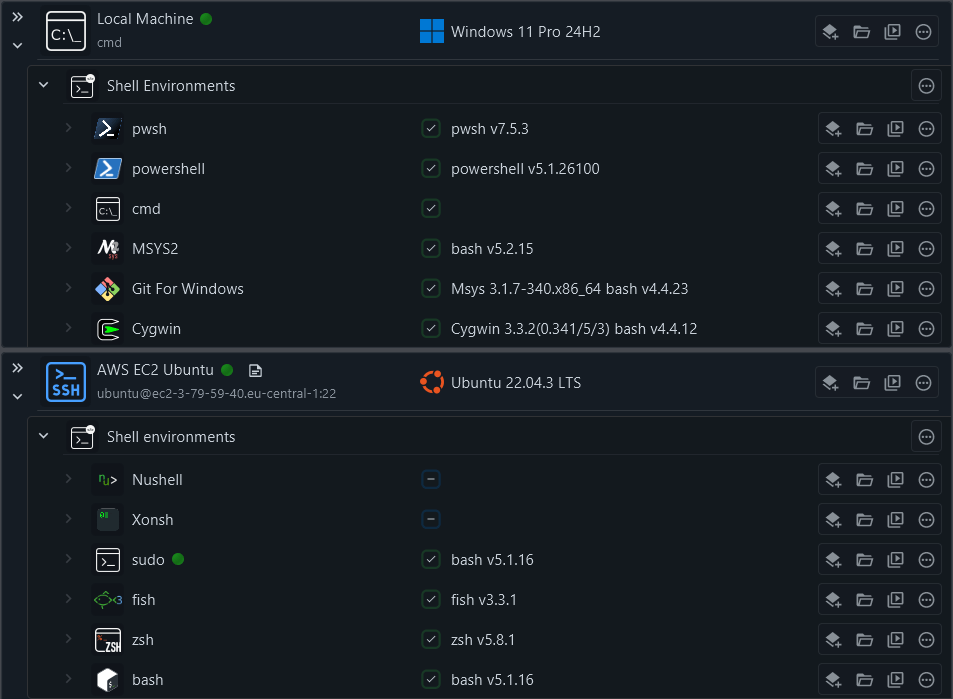The height and width of the screenshot is (699, 953).
Task: Expand all with Local Machine double chevron
Action: (17, 18)
